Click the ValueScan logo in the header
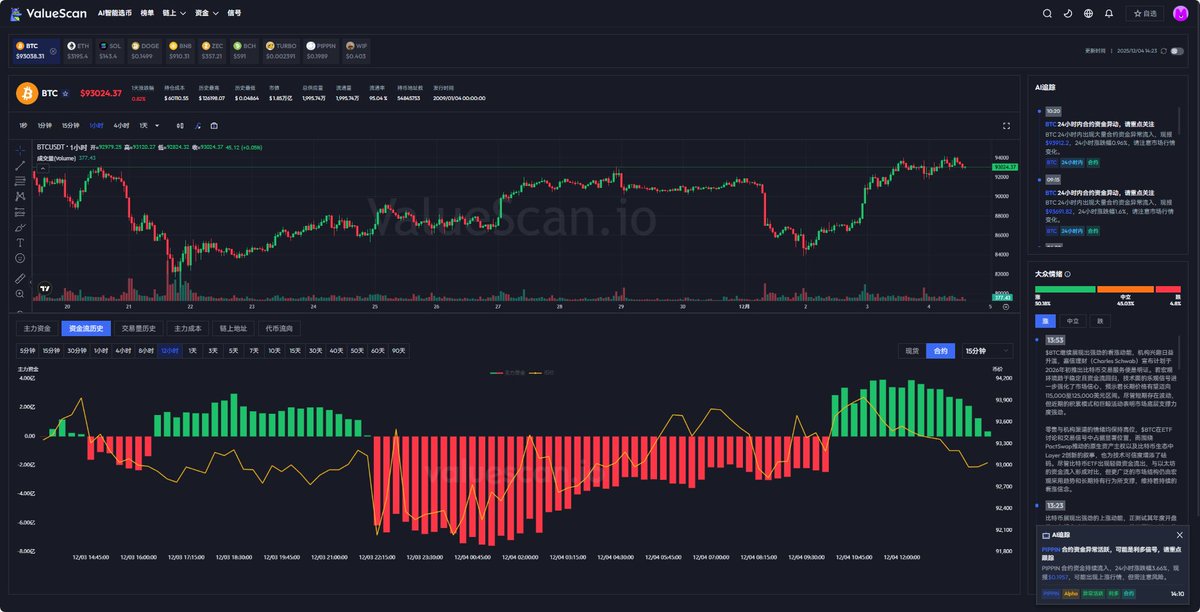 [x=49, y=13]
